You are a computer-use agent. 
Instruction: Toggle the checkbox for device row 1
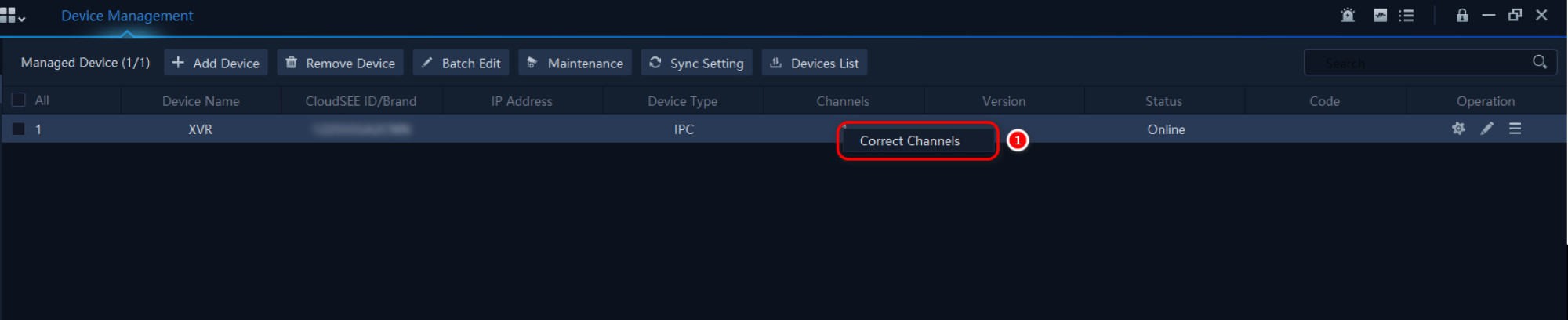click(19, 129)
